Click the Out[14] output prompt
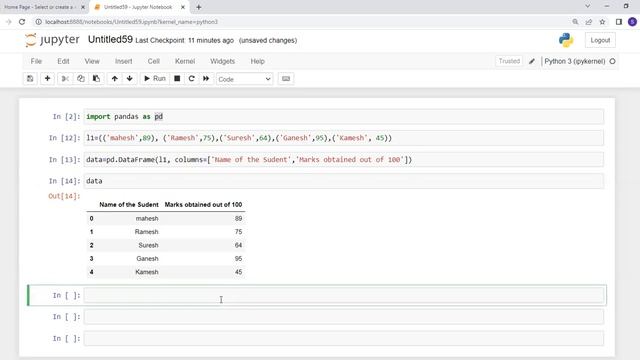 (64, 196)
